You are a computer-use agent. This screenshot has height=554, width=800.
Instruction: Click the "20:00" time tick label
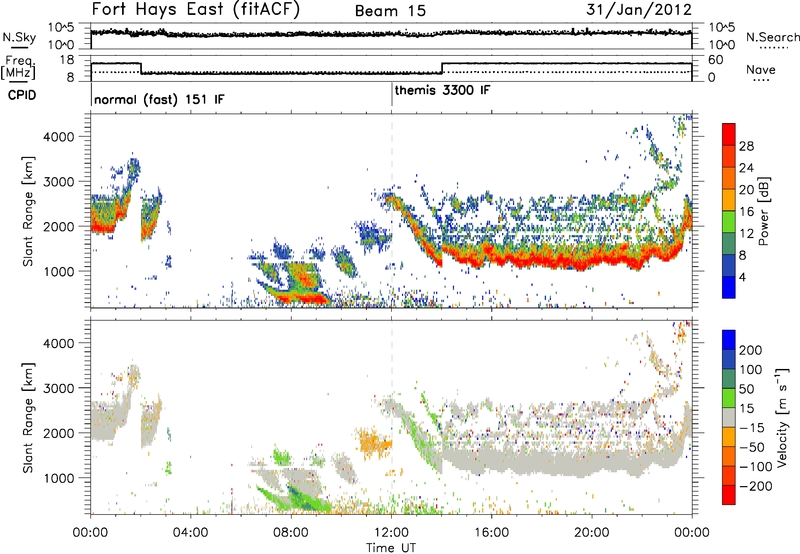(591, 533)
